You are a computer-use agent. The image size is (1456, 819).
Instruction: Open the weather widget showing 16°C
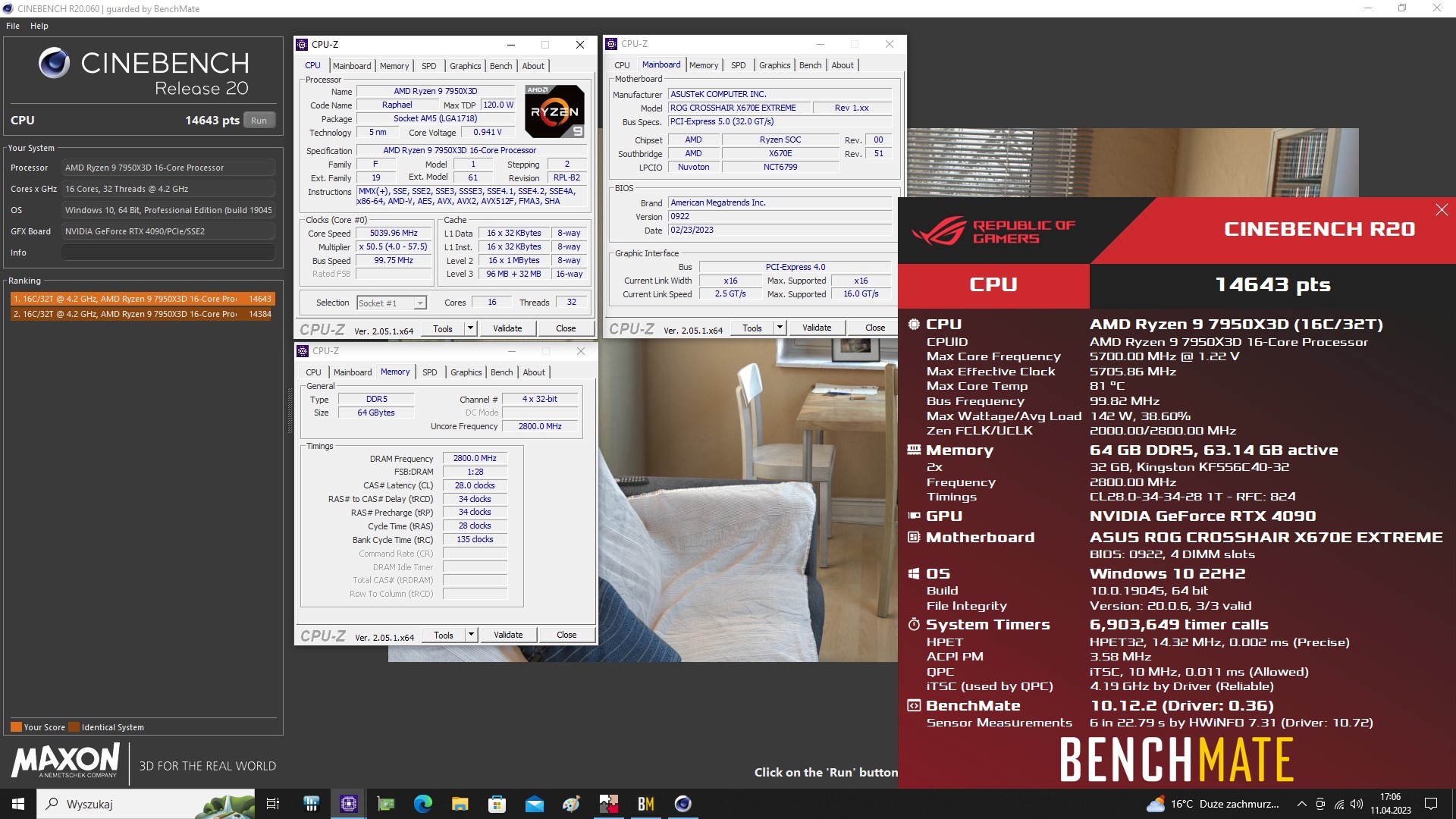pos(1212,804)
